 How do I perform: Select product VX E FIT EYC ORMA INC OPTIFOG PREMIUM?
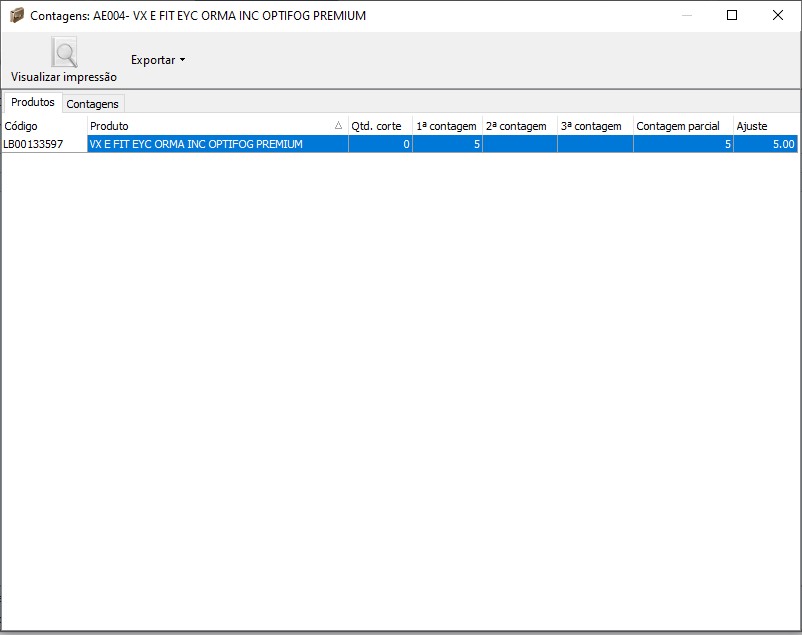[x=217, y=144]
